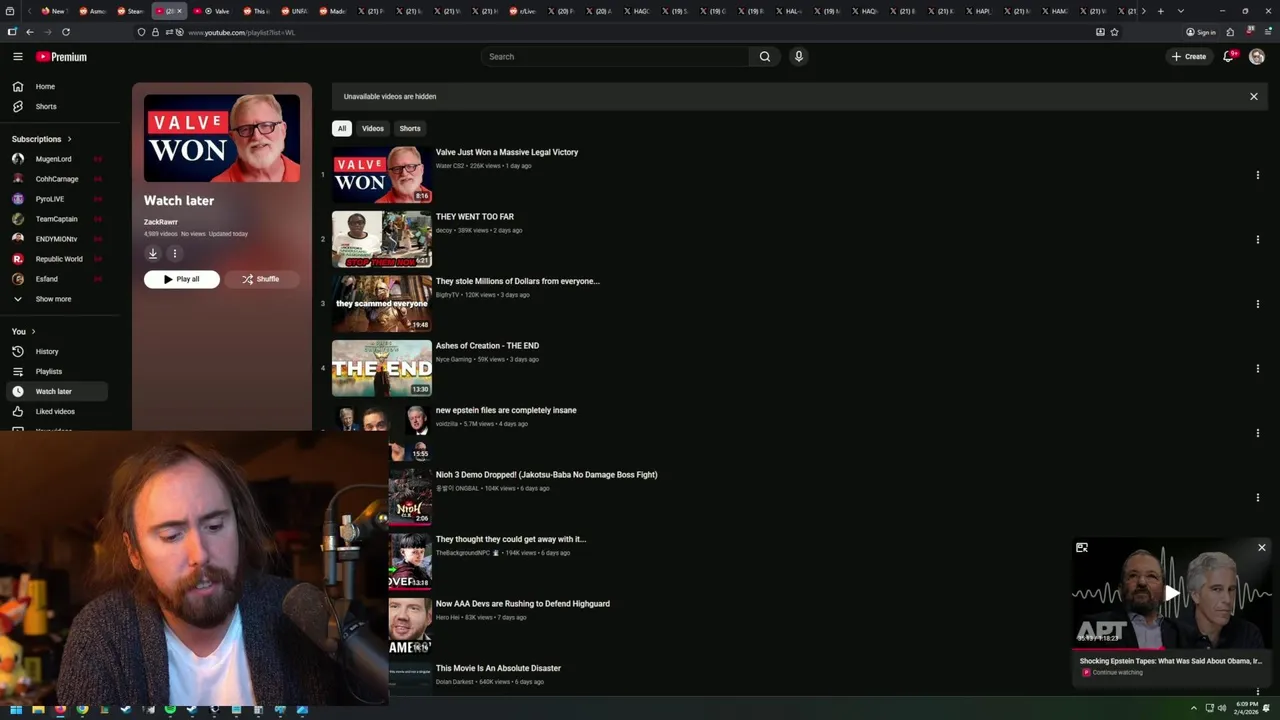Viewport: 1280px width, 720px height.
Task: Dismiss the unavailable videos hidden banner
Action: [1254, 97]
